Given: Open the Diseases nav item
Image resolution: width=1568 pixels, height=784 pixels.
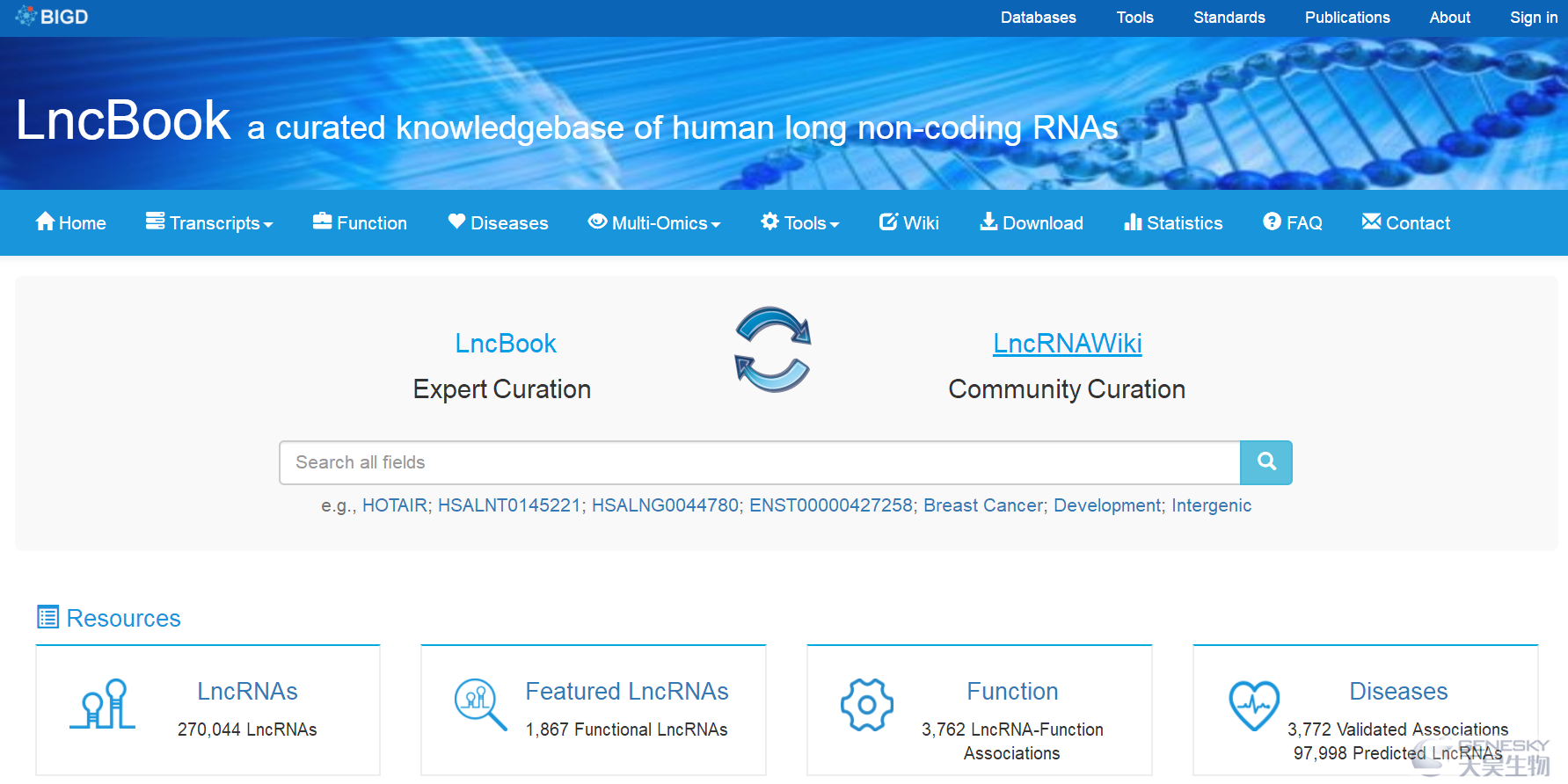Looking at the screenshot, I should pos(498,222).
